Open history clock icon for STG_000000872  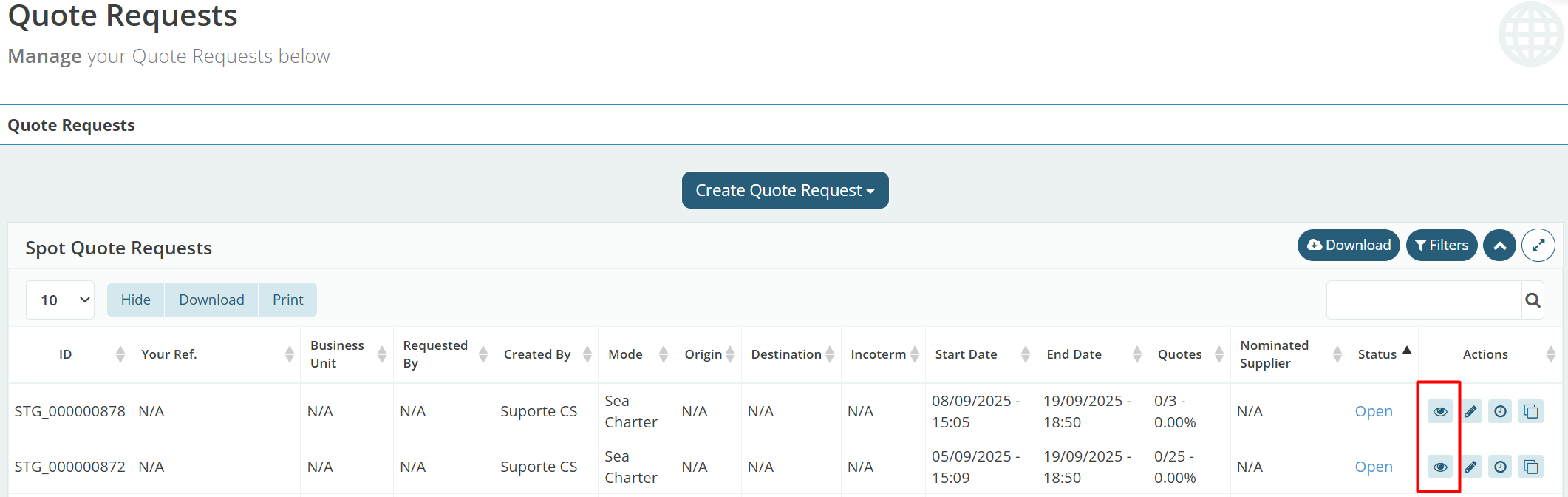(1500, 467)
